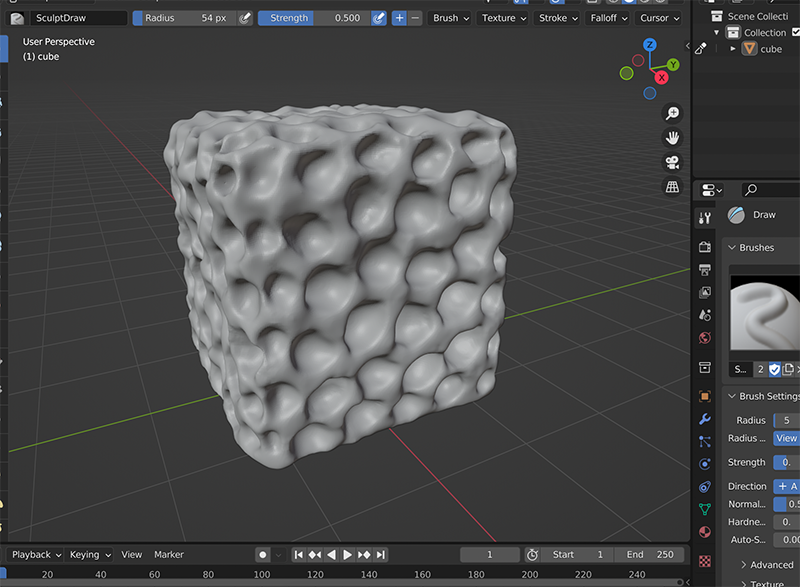This screenshot has height=587, width=800.
Task: Activate the move hand icon in viewport
Action: pos(672,137)
